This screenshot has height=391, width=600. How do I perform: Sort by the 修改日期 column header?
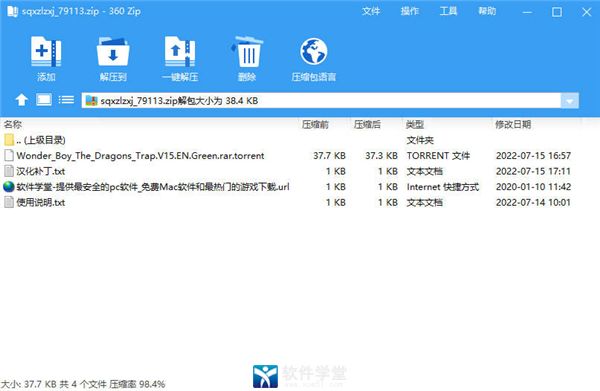coord(513,124)
